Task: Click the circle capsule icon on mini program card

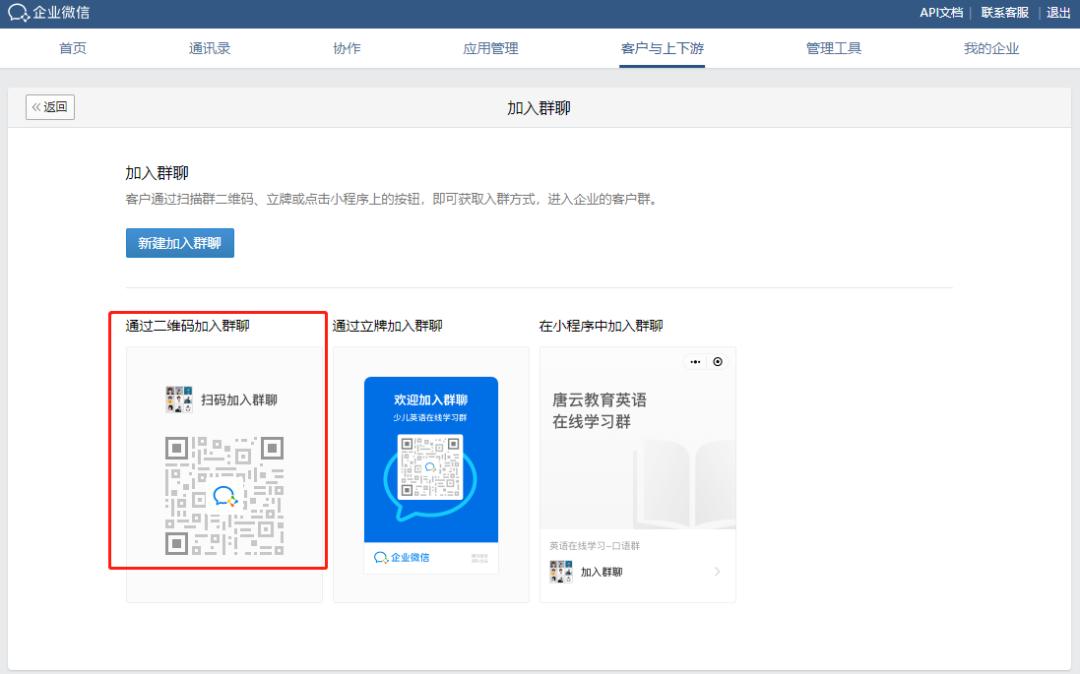Action: click(718, 361)
